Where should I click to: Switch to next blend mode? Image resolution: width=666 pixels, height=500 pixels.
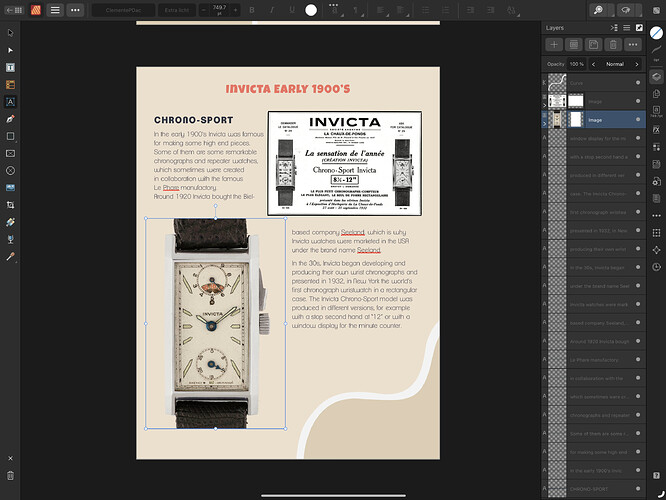(637, 64)
